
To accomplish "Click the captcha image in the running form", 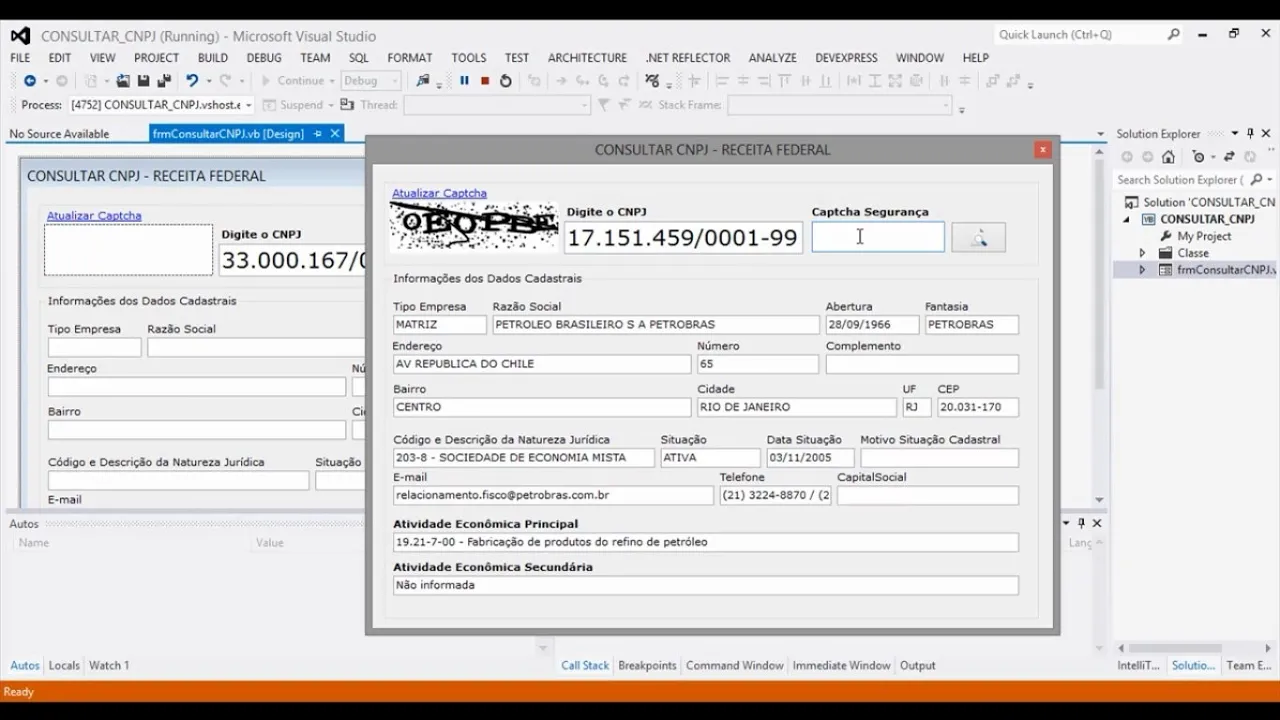I will click(474, 226).
